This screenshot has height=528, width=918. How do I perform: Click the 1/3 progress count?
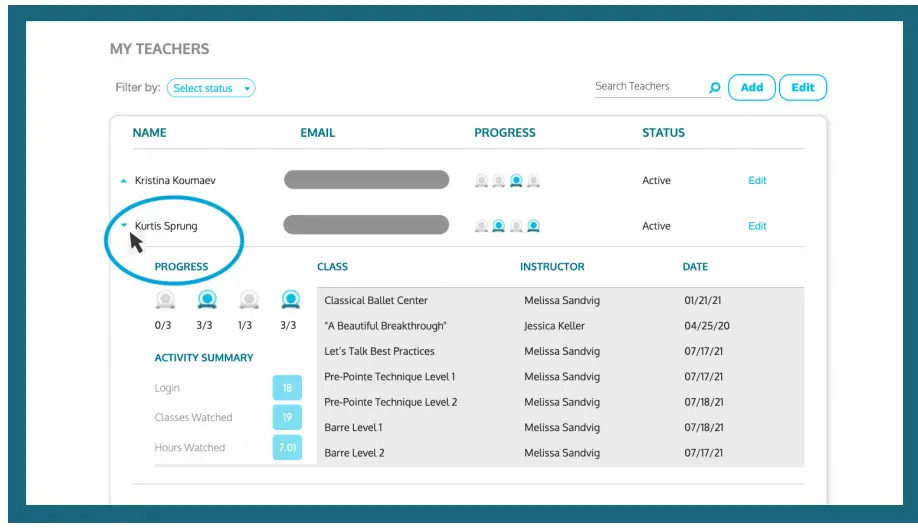245,325
